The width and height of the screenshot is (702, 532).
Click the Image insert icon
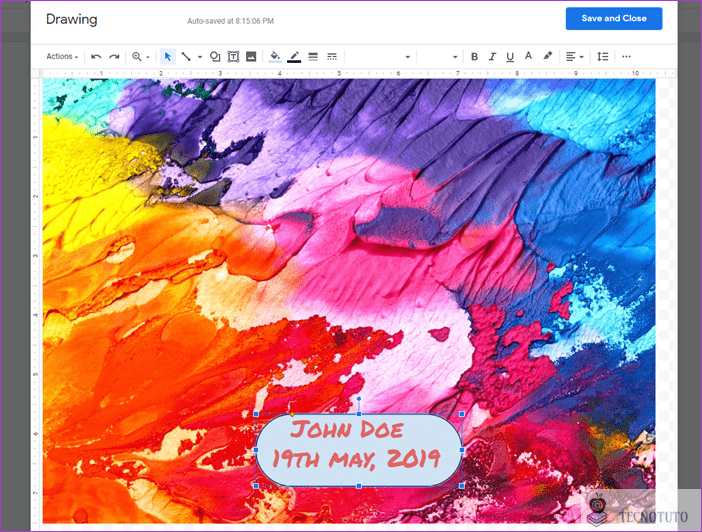[x=251, y=56]
